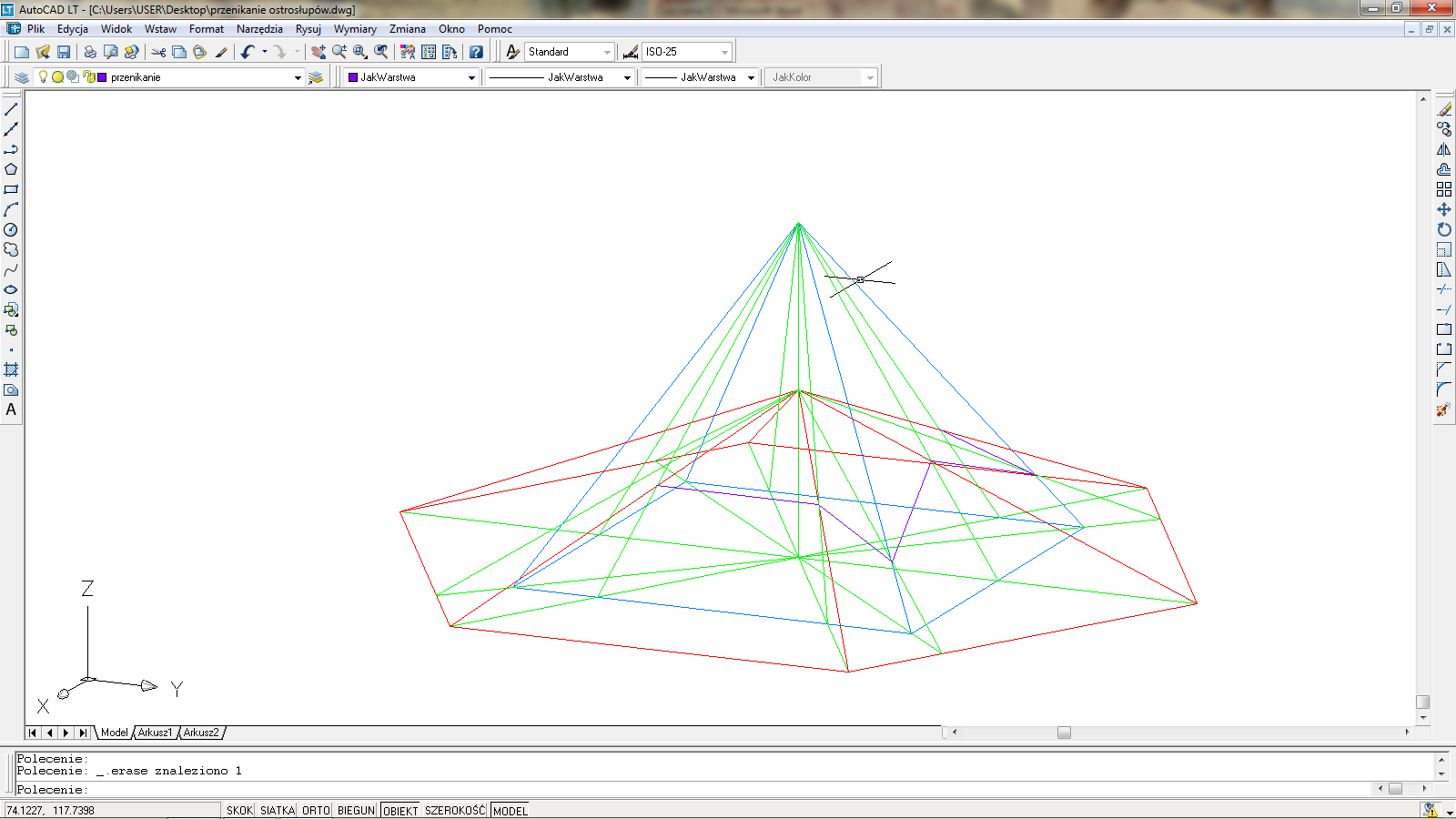
Task: Click the Plot (print) icon
Action: point(90,52)
